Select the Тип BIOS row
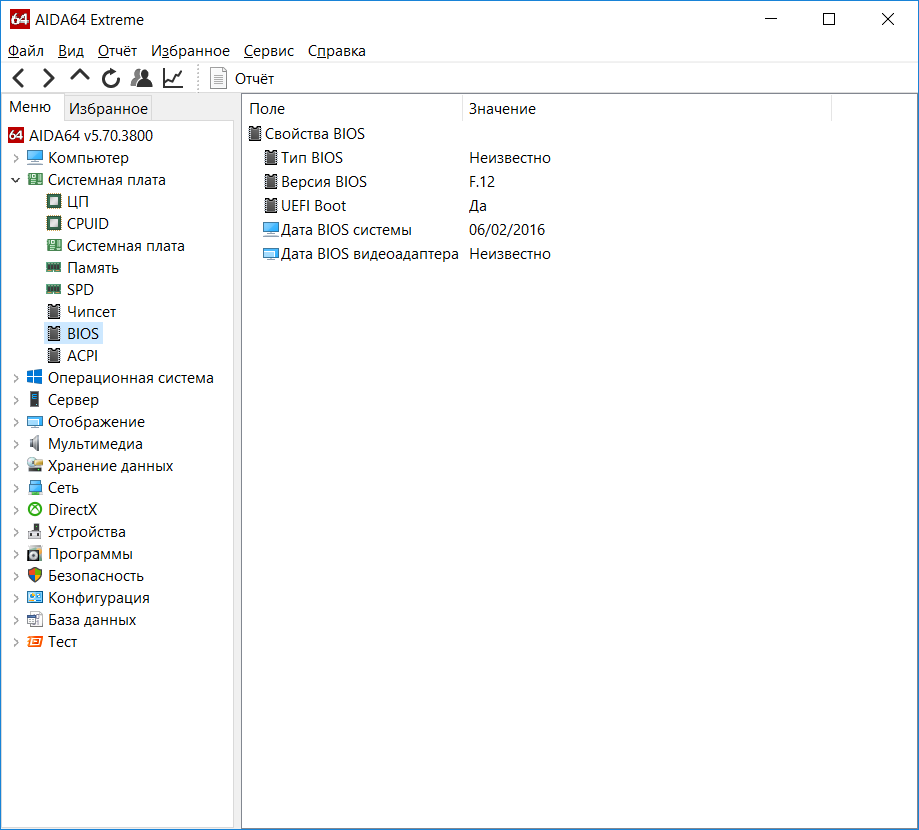919x830 pixels. [311, 158]
